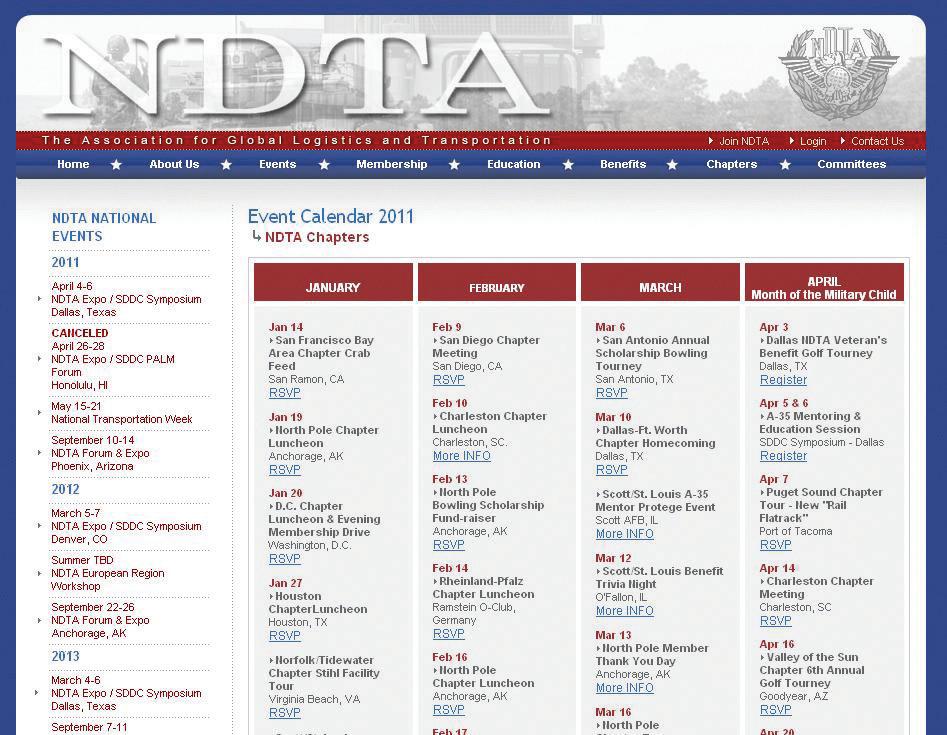Select the FEBRUARY column header

click(496, 282)
